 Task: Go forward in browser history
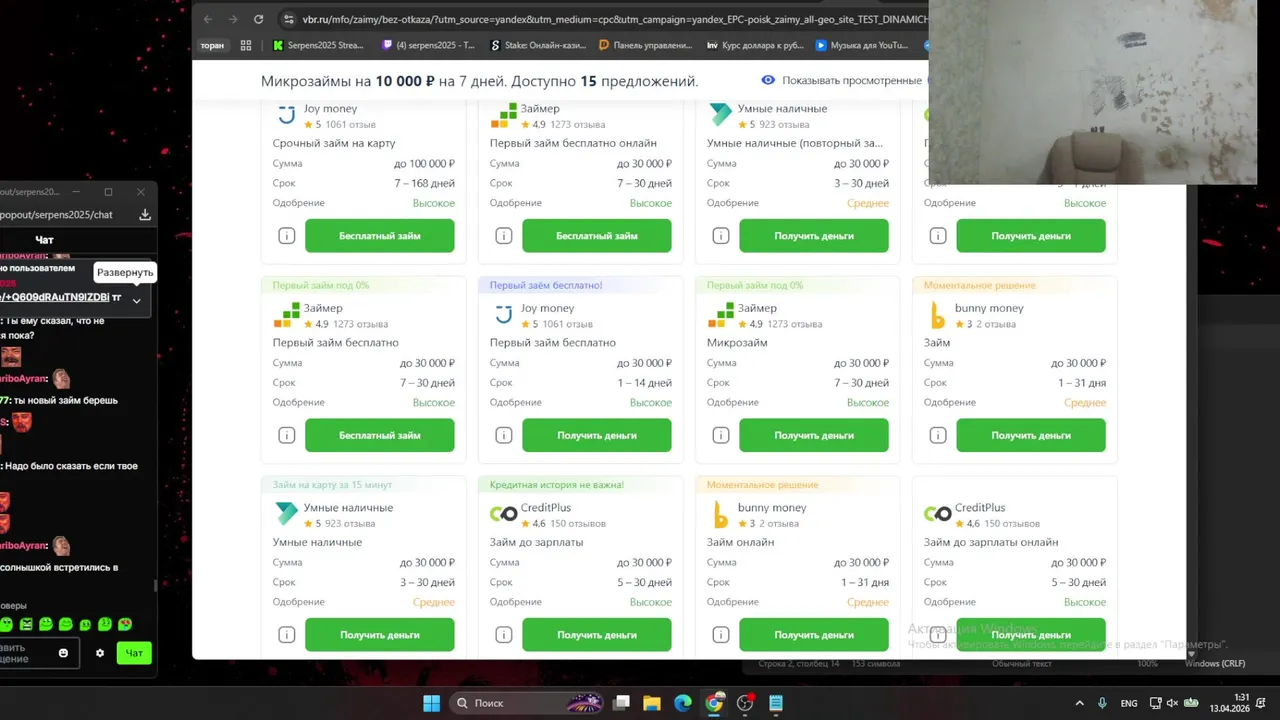[x=233, y=19]
